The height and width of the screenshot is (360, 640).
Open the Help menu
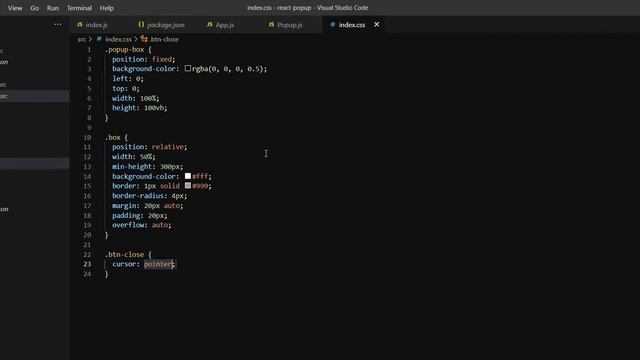click(107, 8)
